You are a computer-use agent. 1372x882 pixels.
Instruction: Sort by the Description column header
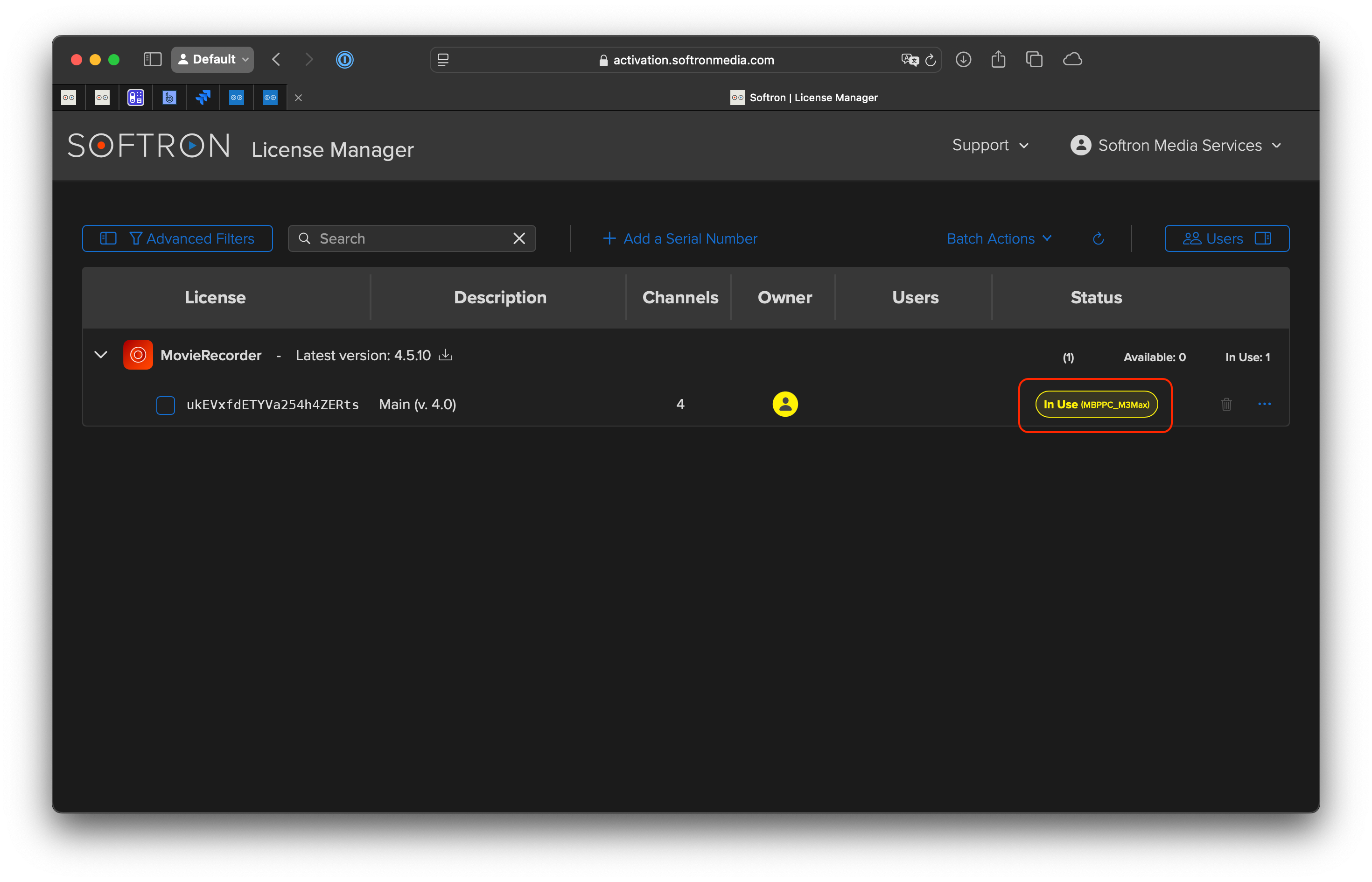500,298
